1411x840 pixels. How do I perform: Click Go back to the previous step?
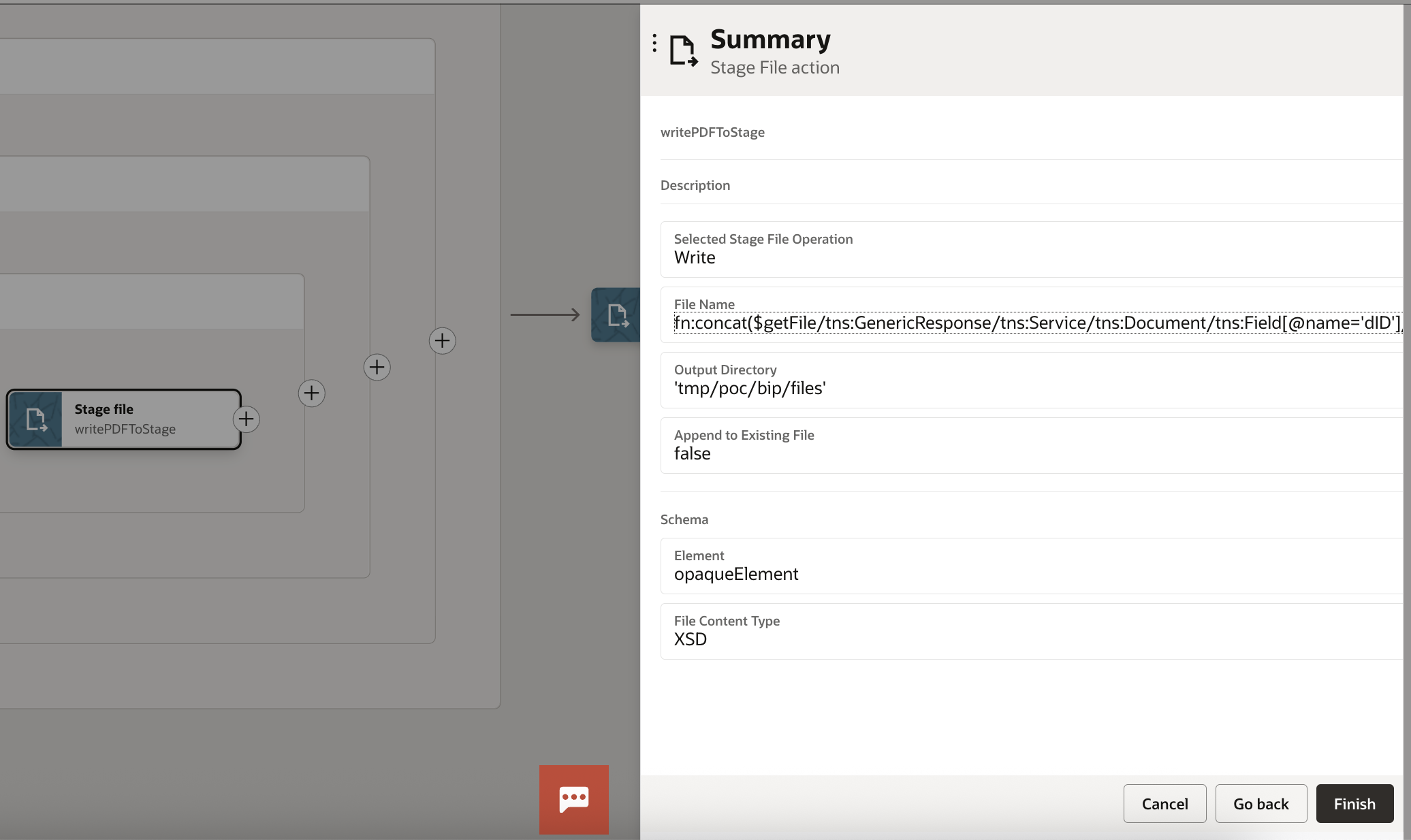coord(1261,804)
